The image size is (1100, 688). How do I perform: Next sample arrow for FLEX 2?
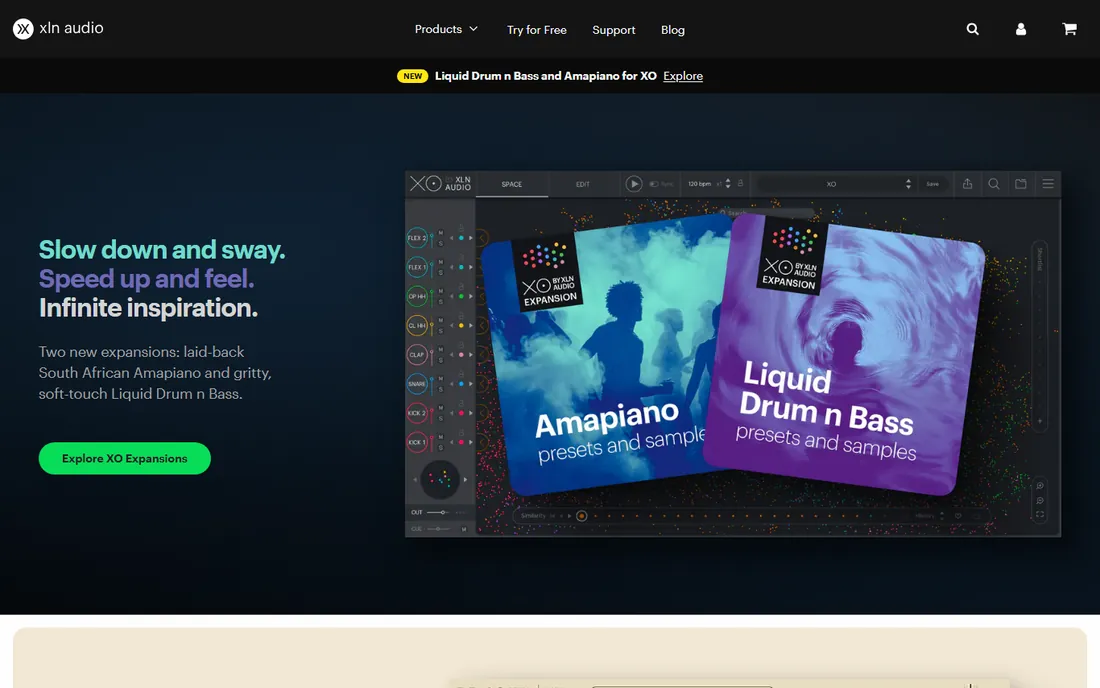pos(471,238)
